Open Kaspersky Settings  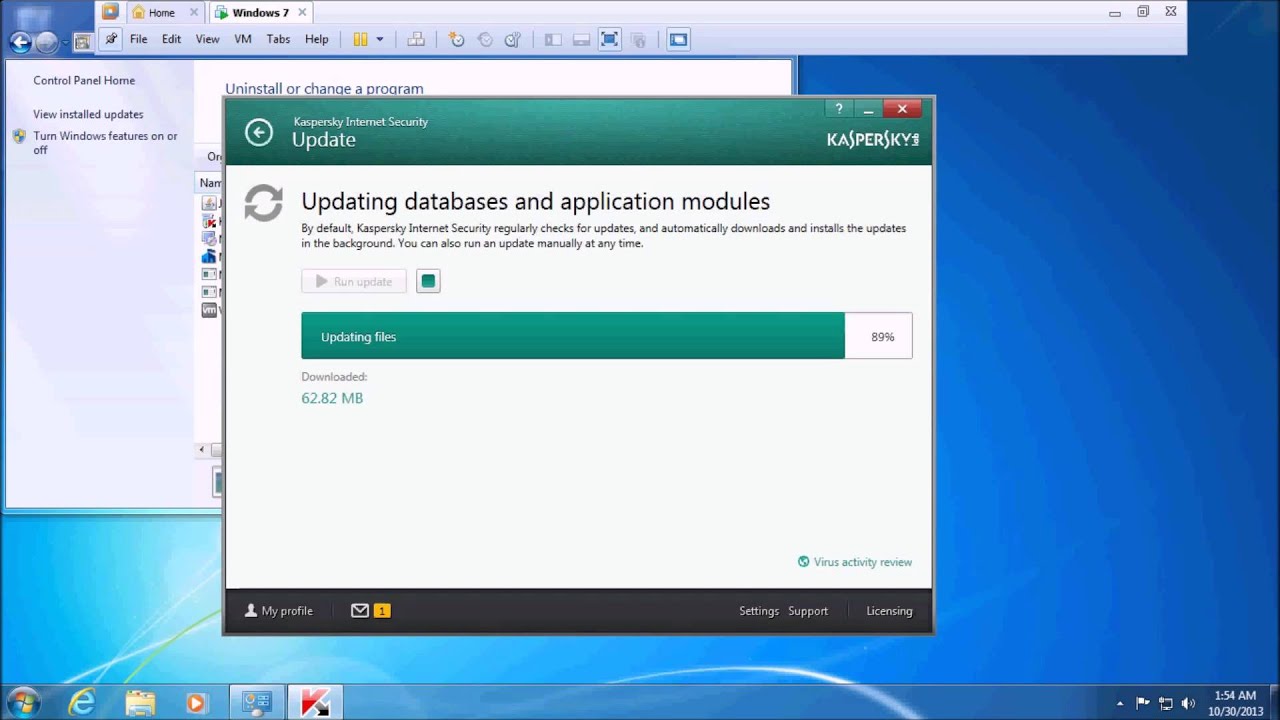pyautogui.click(x=759, y=611)
